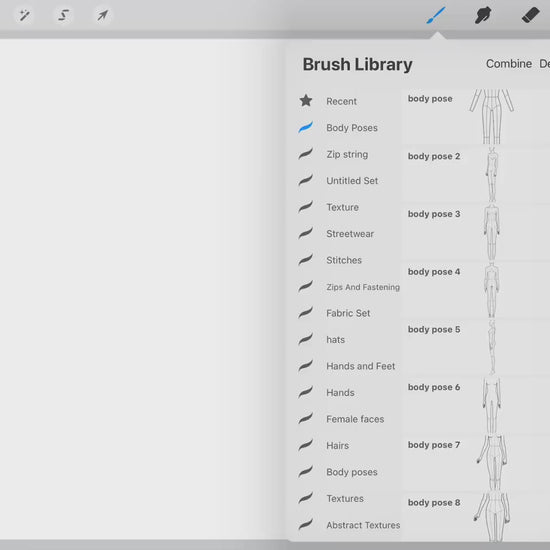The width and height of the screenshot is (550, 550).
Task: Click the Streetwear set brush icon
Action: [x=306, y=233]
